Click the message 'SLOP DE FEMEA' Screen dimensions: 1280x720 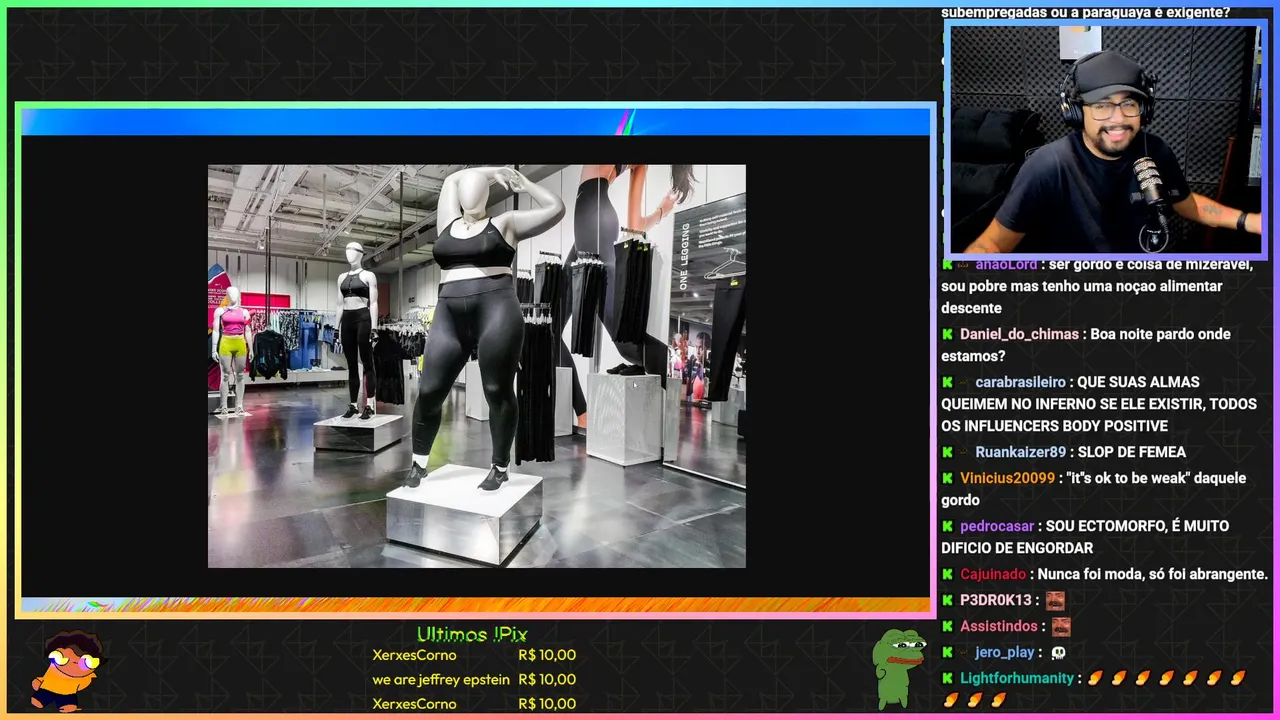(x=1132, y=452)
